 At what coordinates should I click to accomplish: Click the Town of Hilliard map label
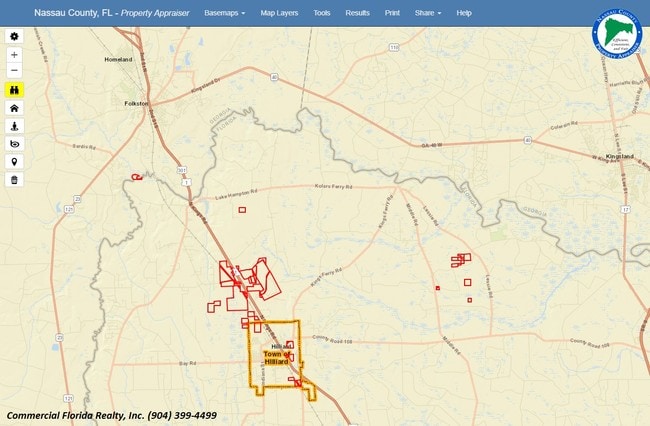click(276, 357)
